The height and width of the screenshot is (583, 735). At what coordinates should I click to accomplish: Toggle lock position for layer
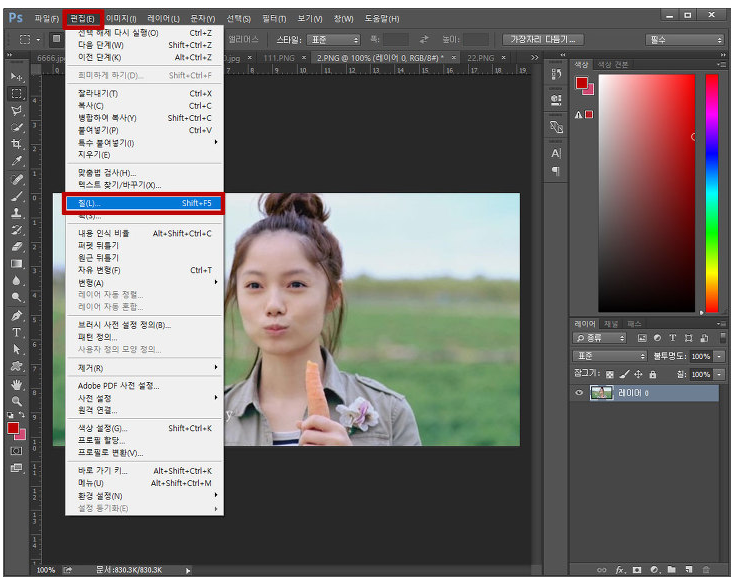638,374
